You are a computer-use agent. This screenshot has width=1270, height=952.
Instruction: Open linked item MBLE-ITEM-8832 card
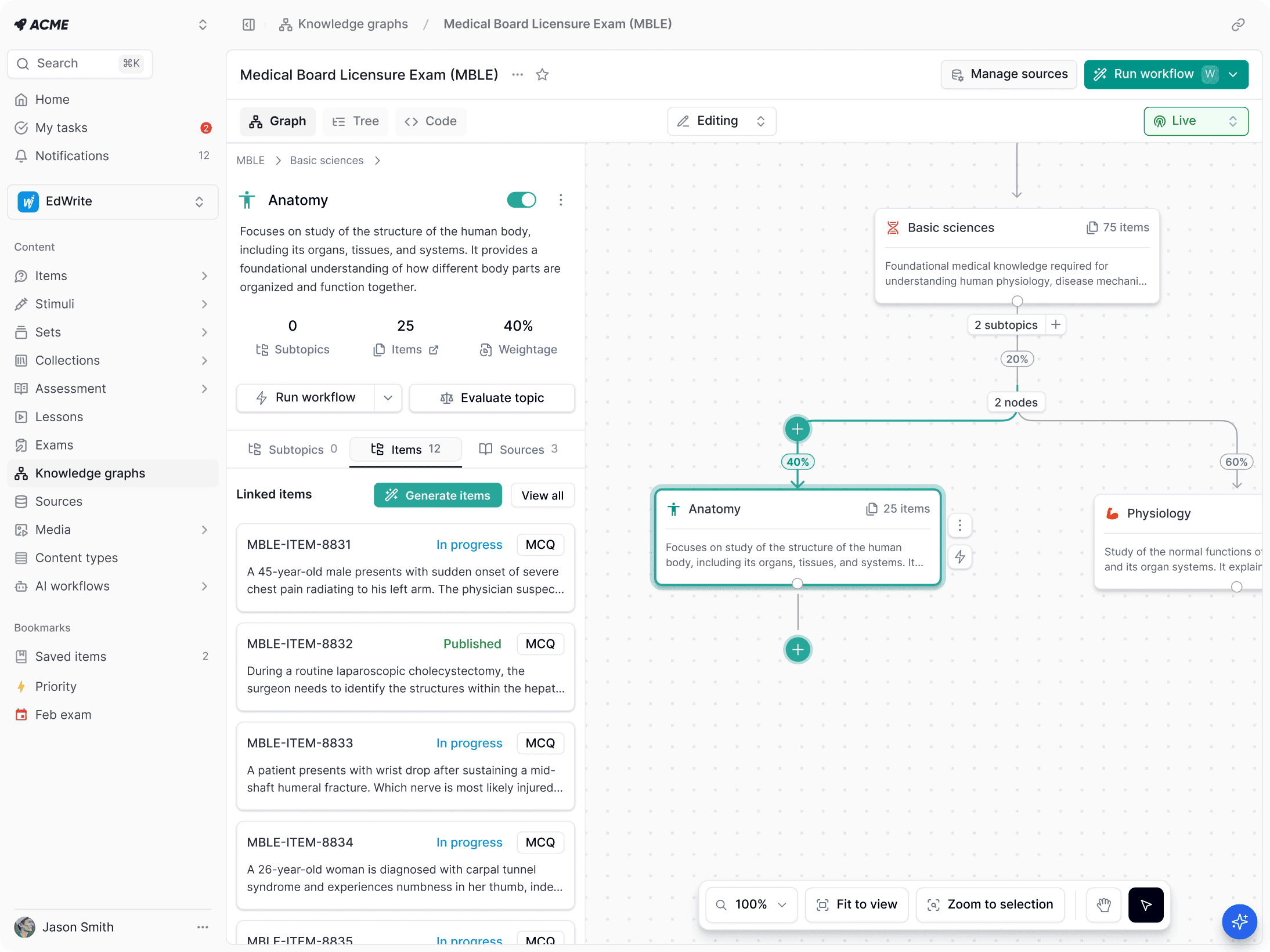(405, 667)
